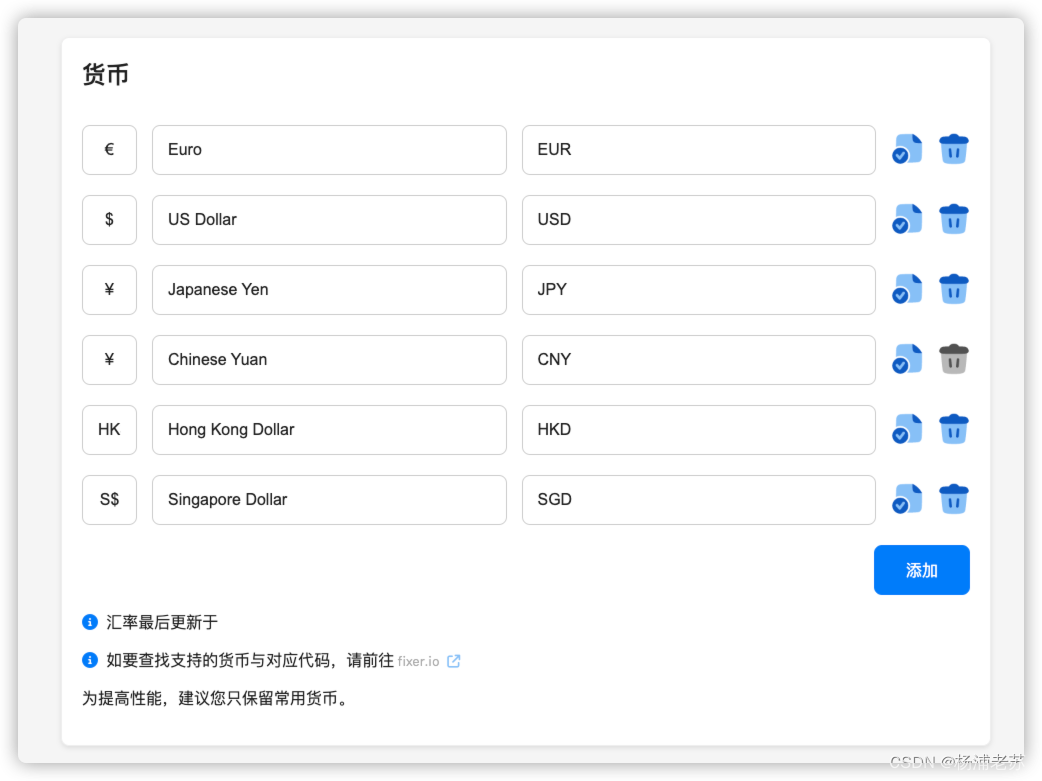Viewport: 1042px width, 781px height.
Task: Click the info icon next to 汇率最后更新于
Action: (90, 622)
